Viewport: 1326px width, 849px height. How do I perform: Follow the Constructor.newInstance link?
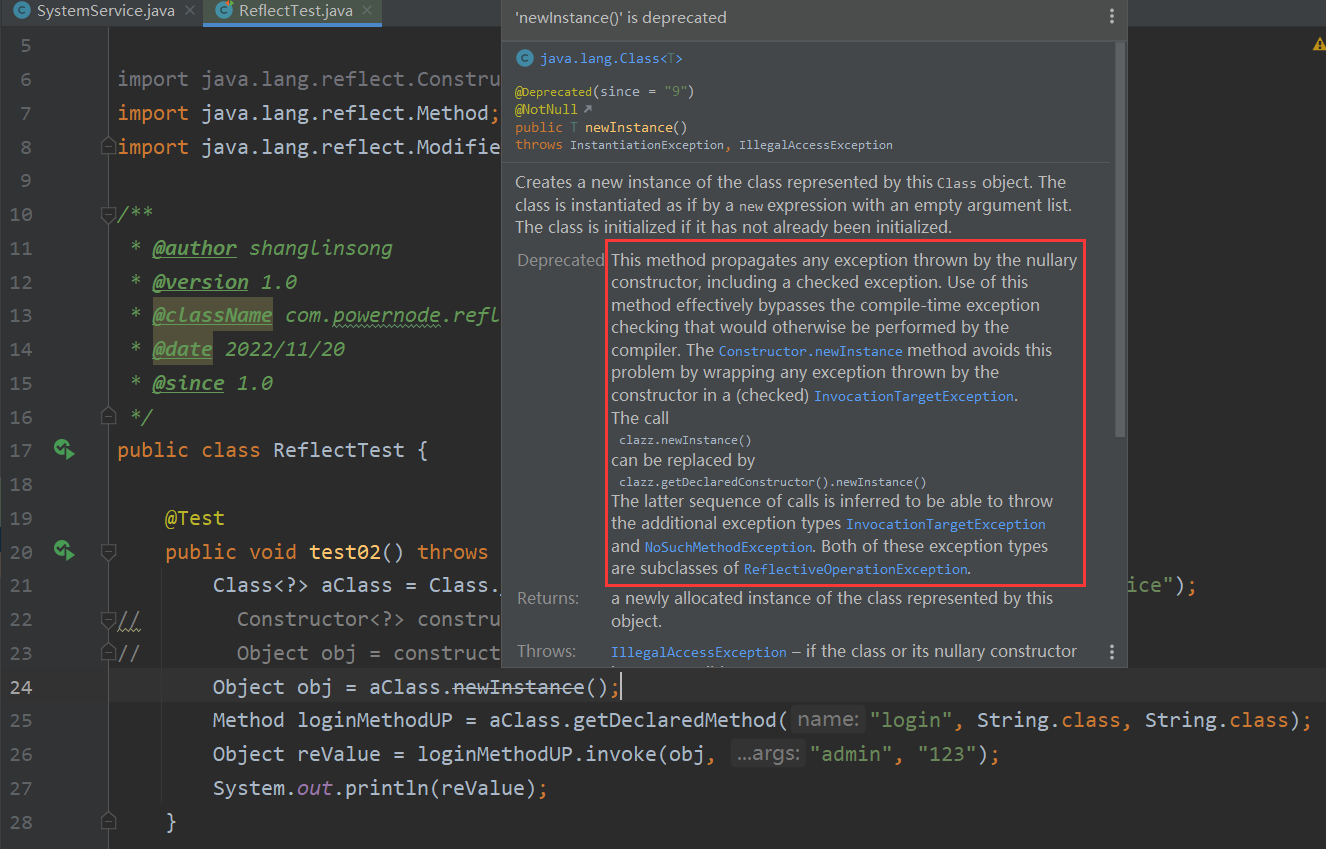point(810,351)
